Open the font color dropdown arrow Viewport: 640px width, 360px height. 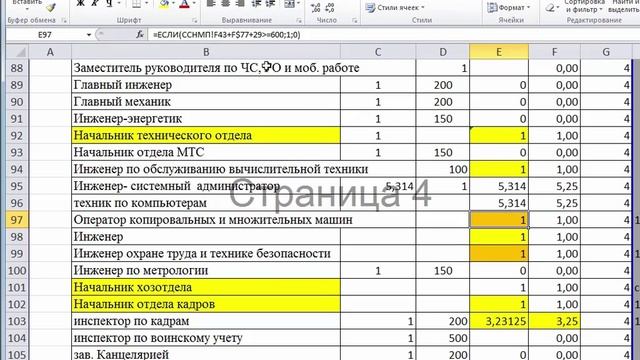(x=194, y=4)
